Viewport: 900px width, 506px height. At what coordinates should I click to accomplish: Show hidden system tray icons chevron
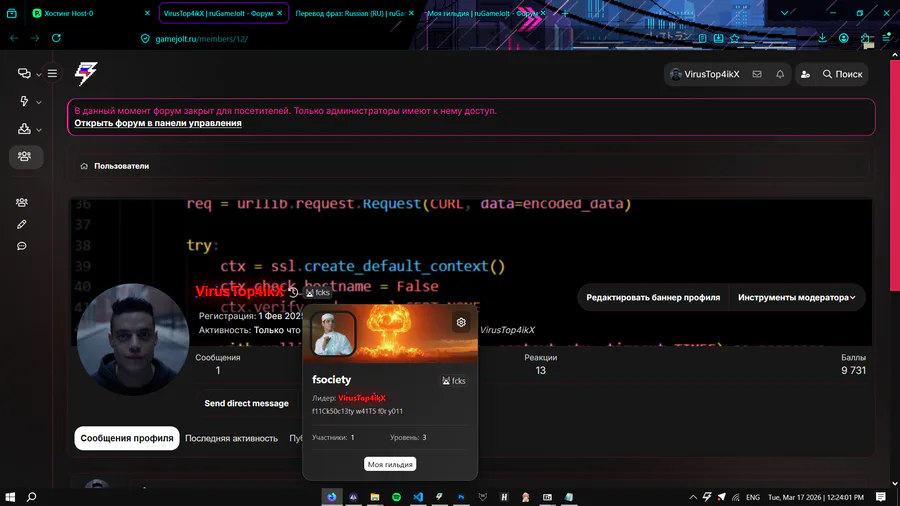click(693, 497)
